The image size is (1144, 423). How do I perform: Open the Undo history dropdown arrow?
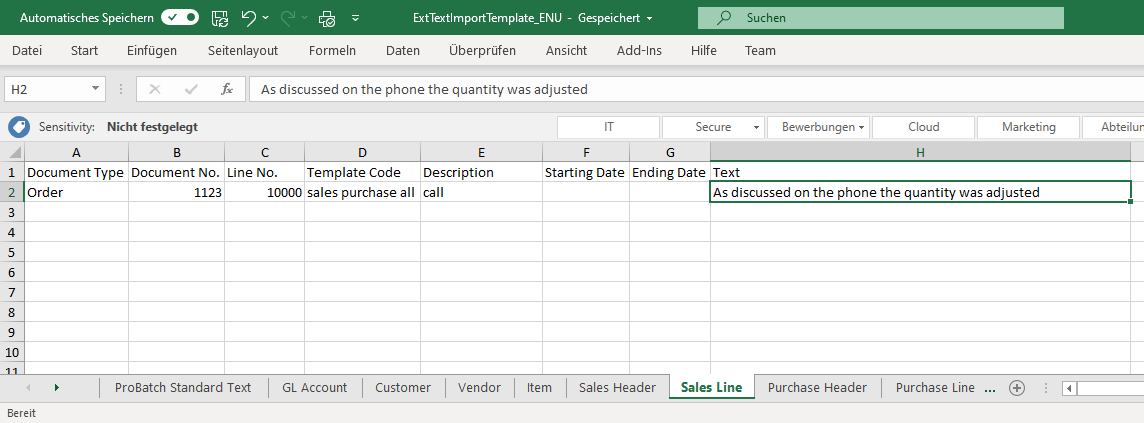[265, 18]
